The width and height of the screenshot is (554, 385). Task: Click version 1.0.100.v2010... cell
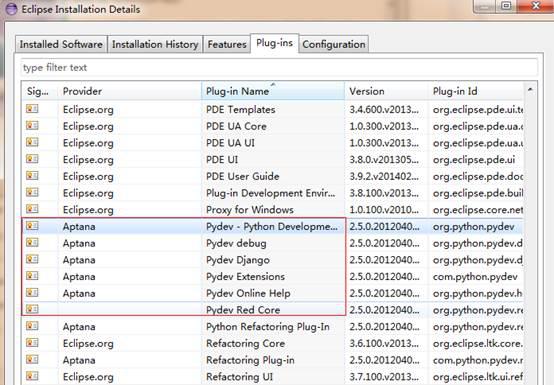[384, 209]
